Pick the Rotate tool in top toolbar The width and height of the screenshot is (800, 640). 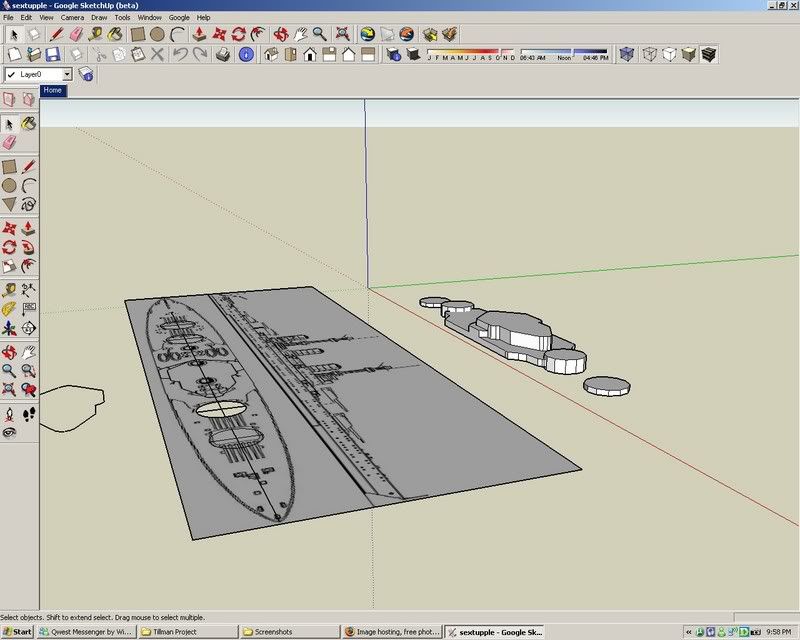[x=239, y=35]
